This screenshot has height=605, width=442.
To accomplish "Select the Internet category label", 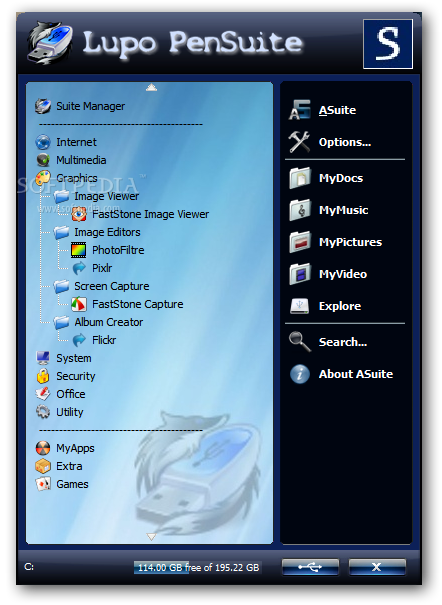I will [x=76, y=142].
